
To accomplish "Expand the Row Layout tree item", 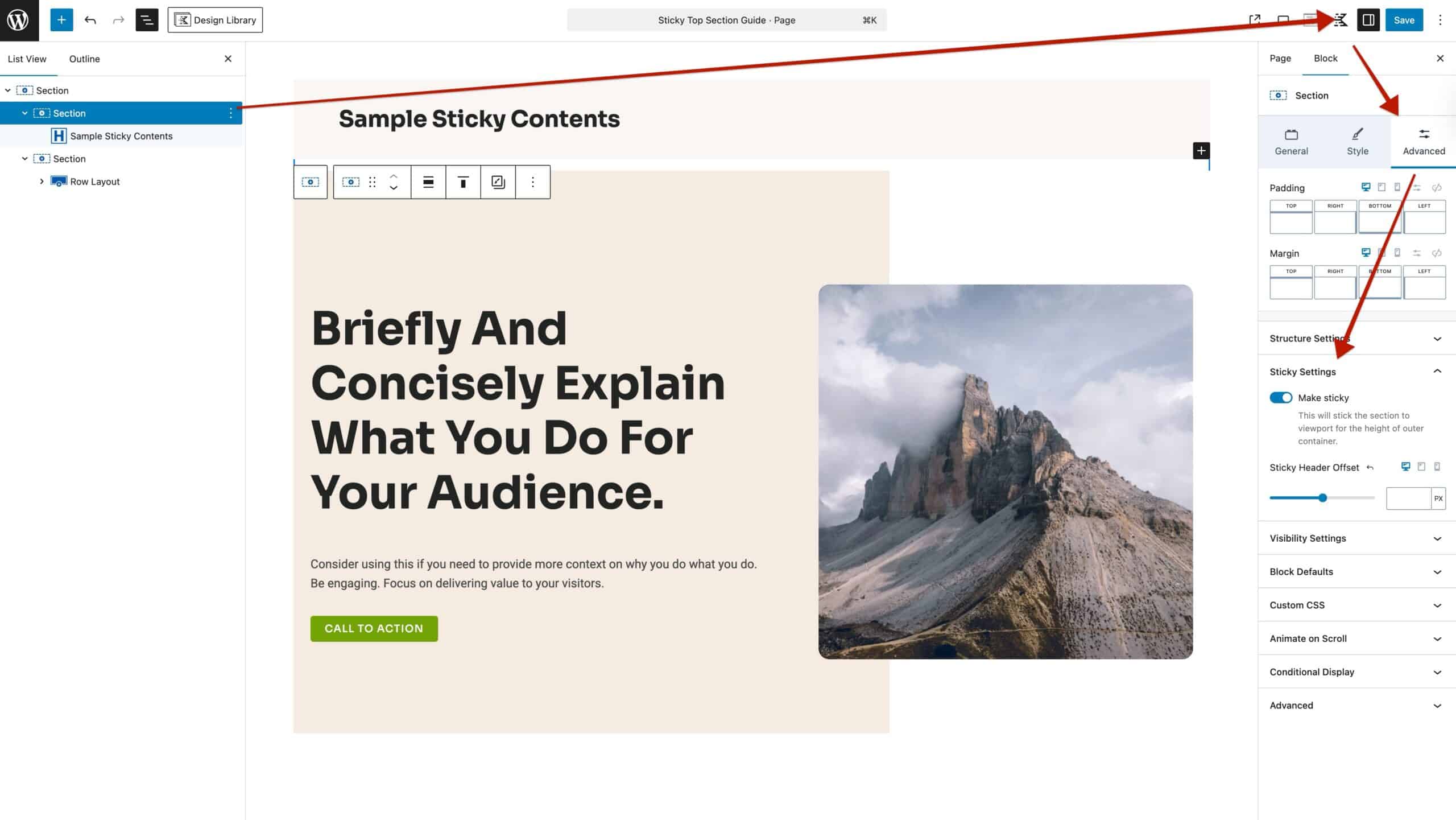I will click(42, 182).
